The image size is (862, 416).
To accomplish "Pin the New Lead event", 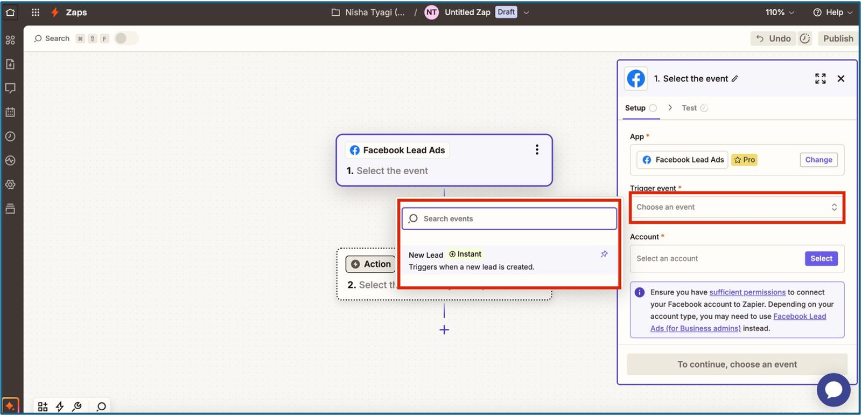I will [604, 254].
